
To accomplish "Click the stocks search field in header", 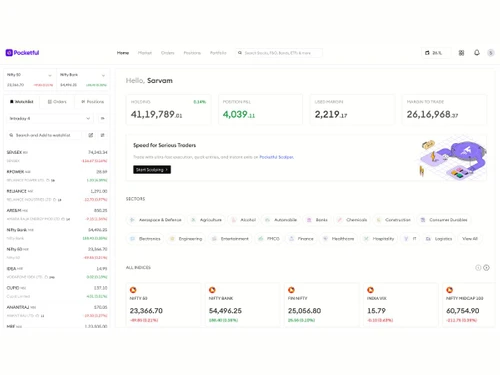I will point(279,53).
